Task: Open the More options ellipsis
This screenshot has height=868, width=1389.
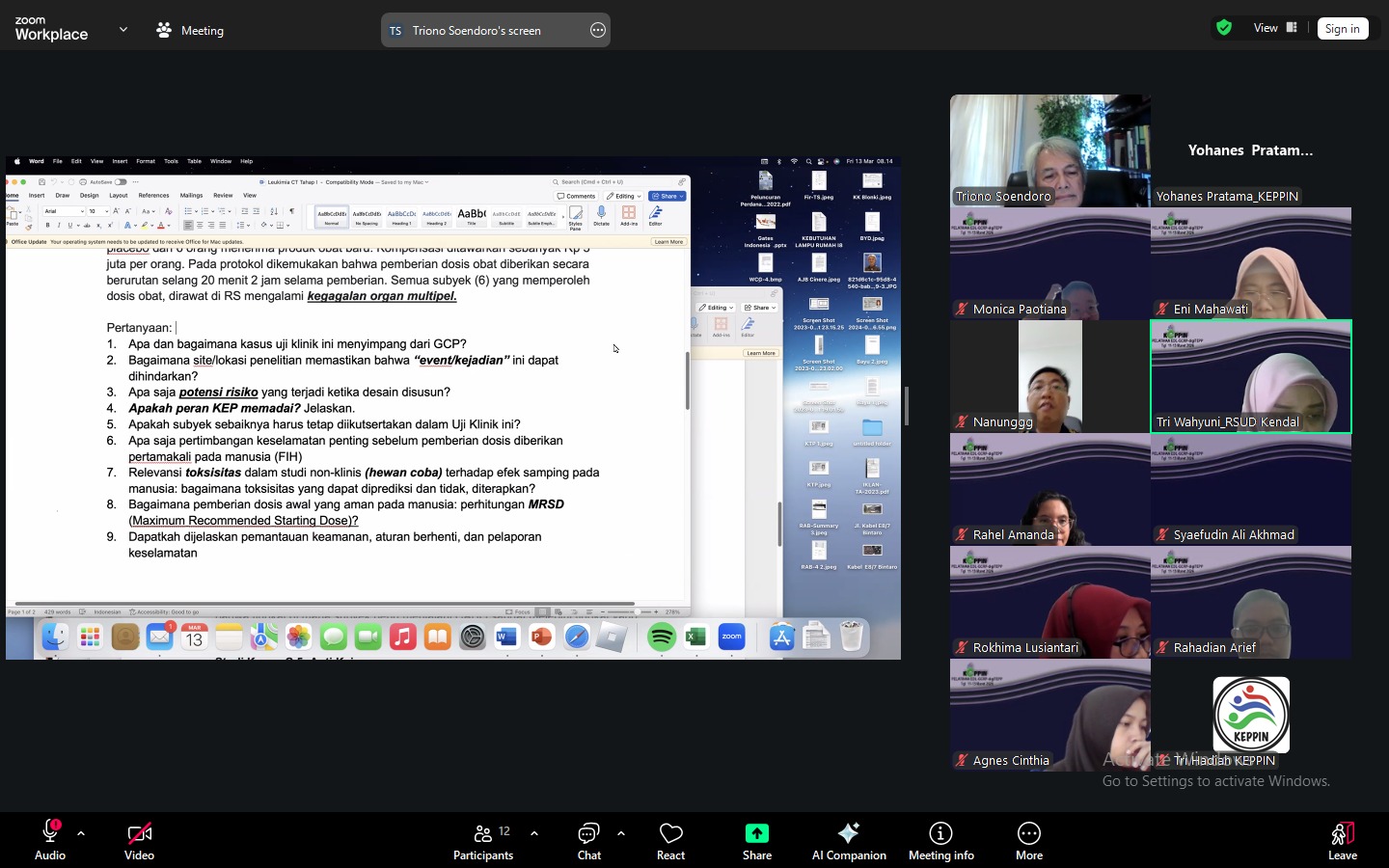Action: pos(1028,841)
